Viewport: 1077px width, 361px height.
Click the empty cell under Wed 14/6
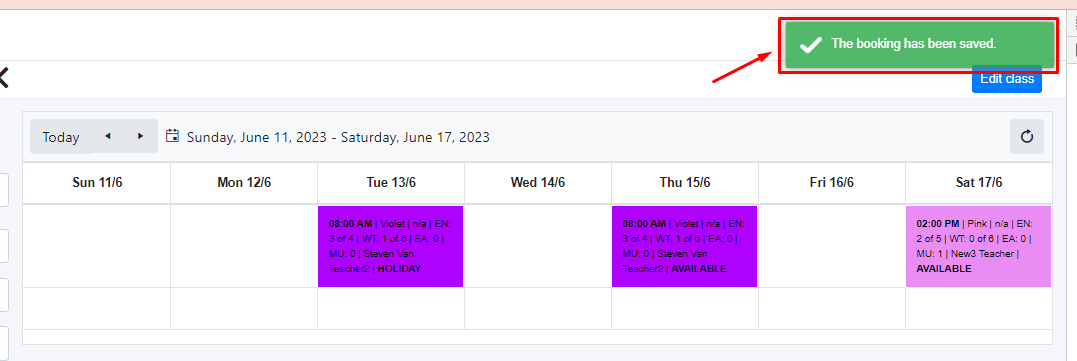(538, 246)
